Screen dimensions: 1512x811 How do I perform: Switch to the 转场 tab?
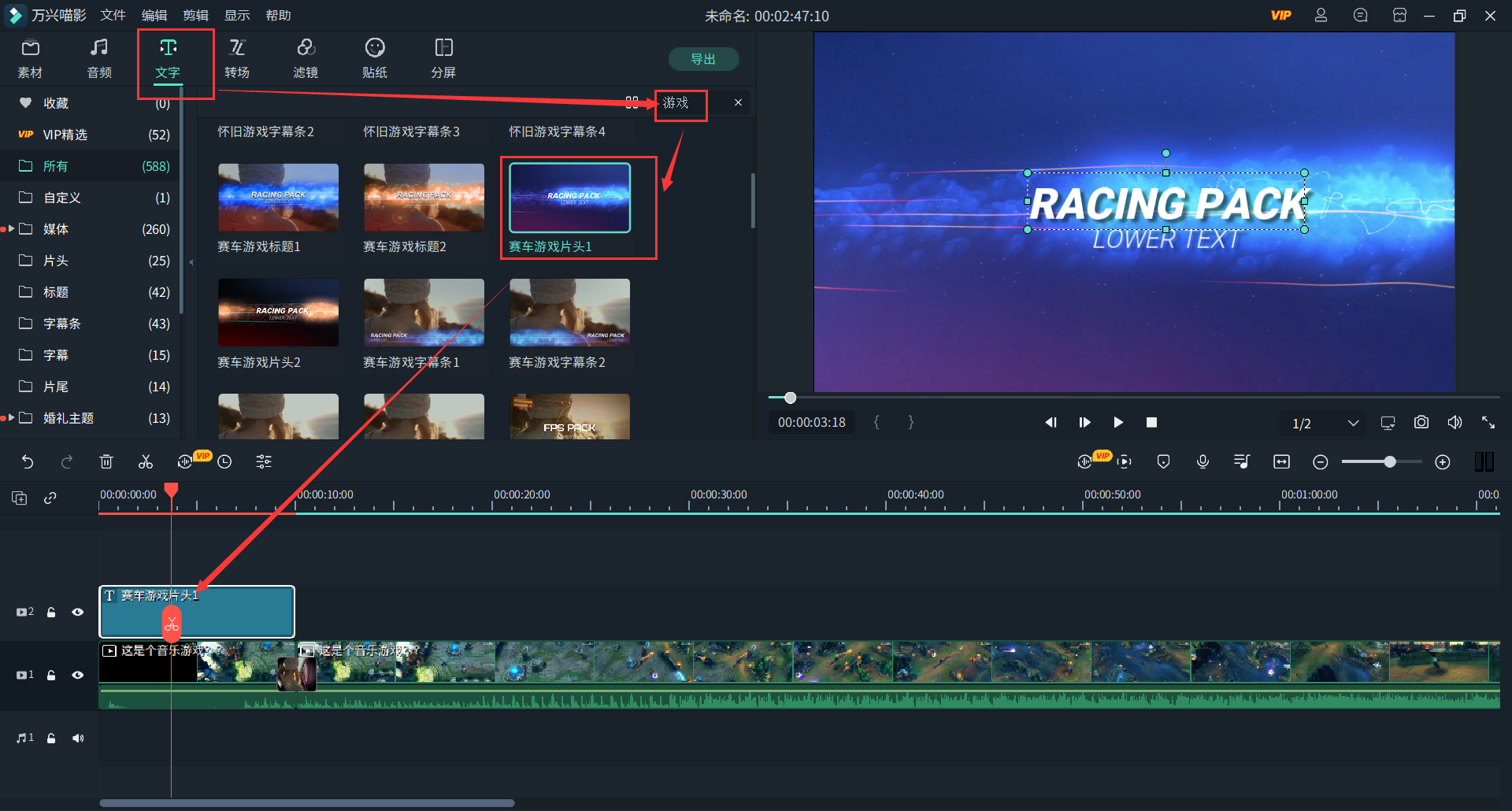(x=237, y=58)
